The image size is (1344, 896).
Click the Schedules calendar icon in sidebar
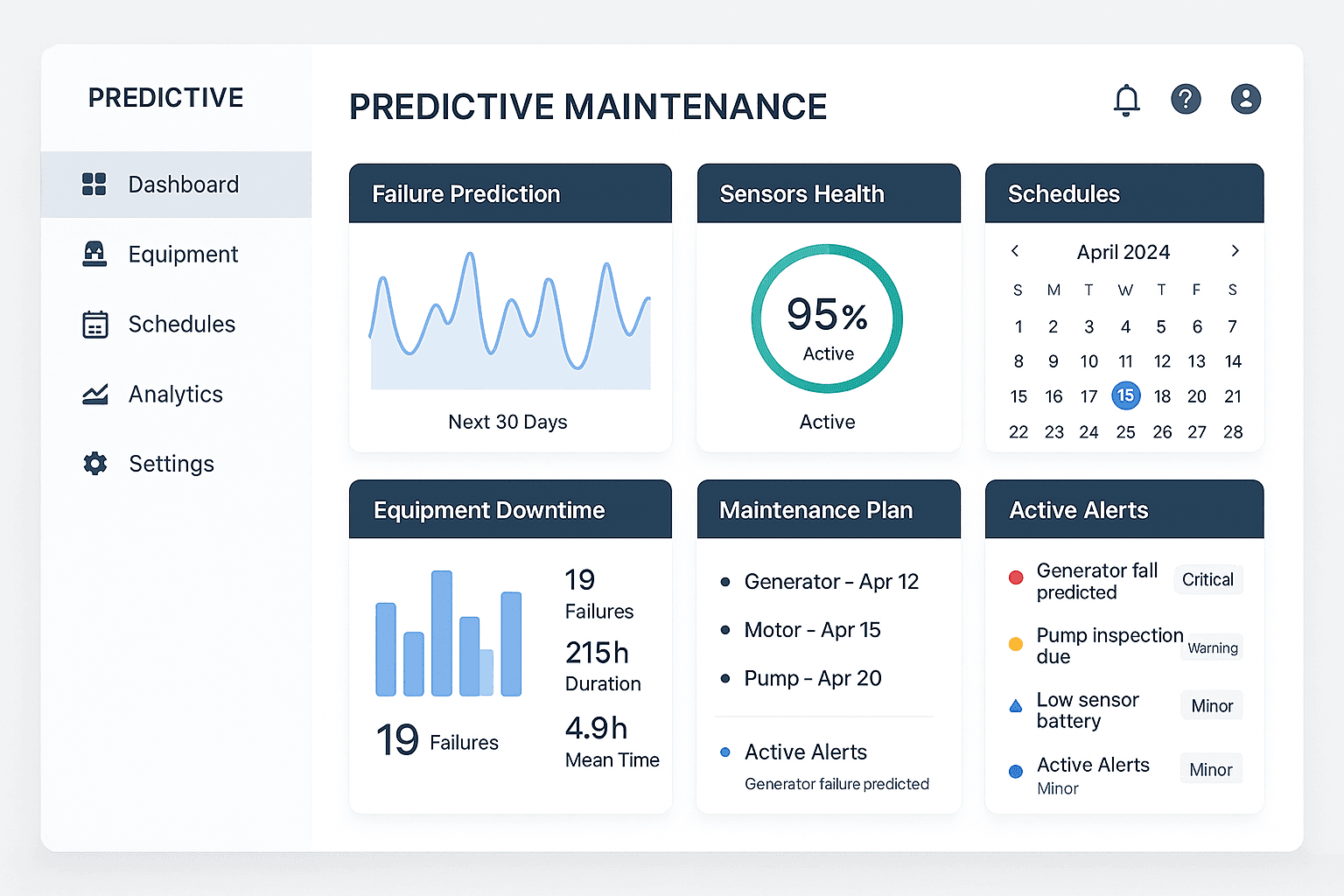(94, 324)
